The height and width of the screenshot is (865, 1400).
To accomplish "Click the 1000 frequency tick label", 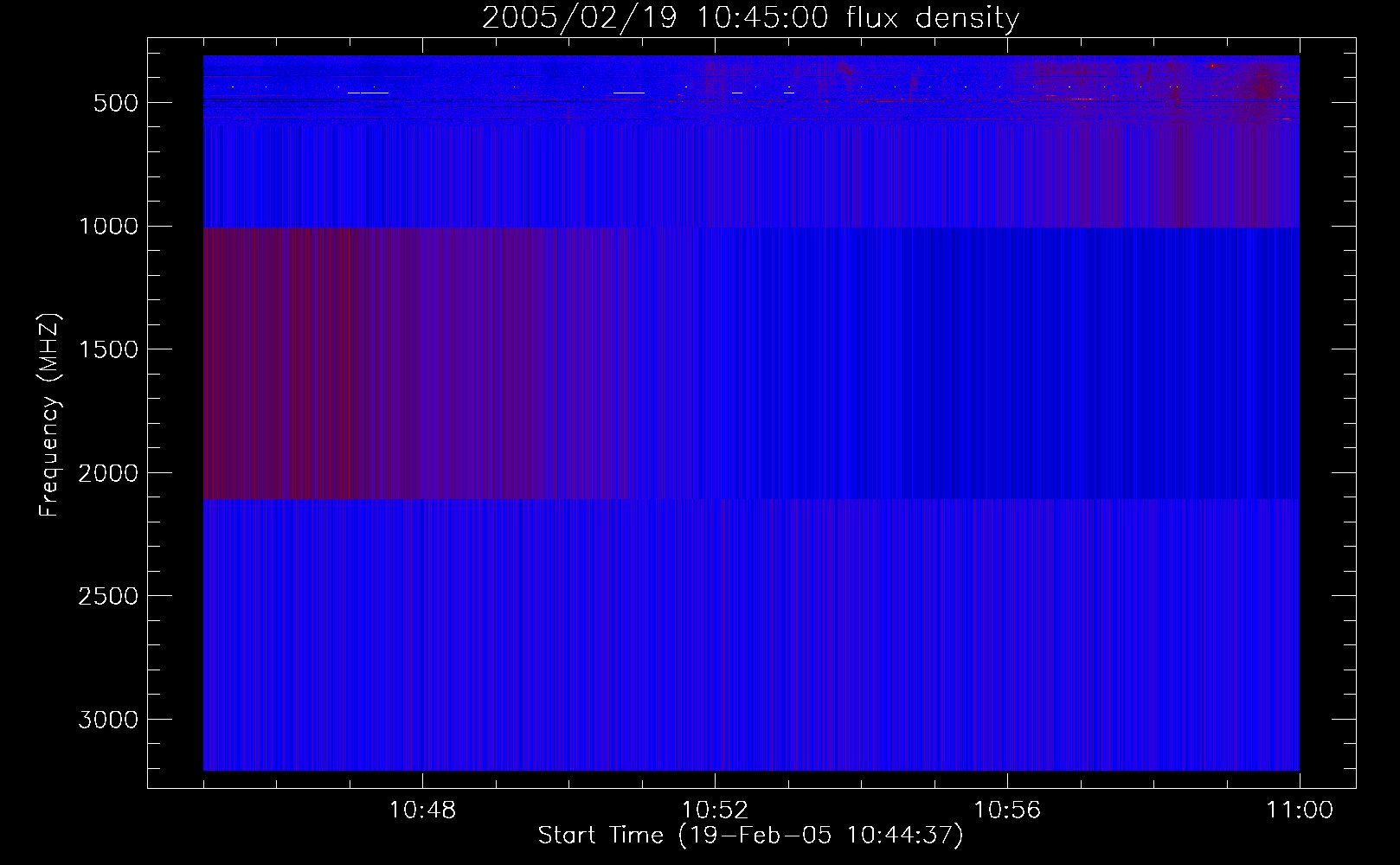I will coord(108,227).
